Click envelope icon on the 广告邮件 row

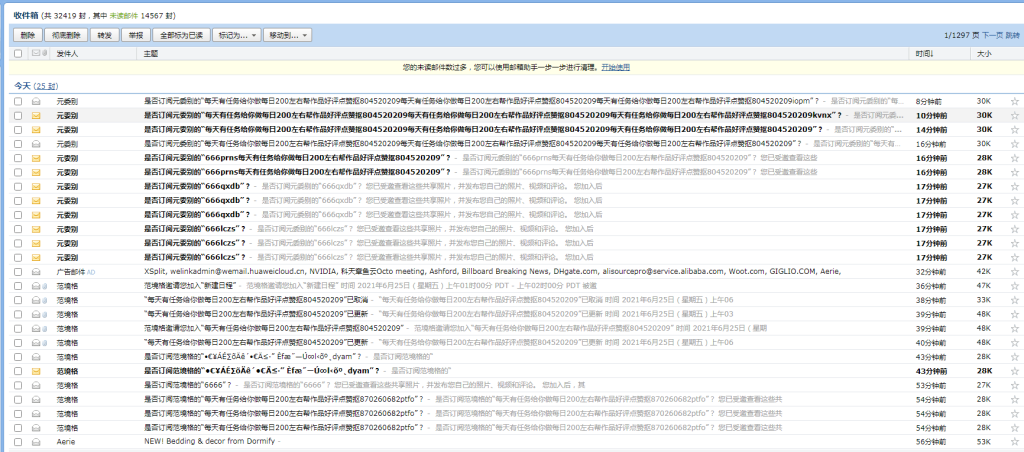click(36, 271)
